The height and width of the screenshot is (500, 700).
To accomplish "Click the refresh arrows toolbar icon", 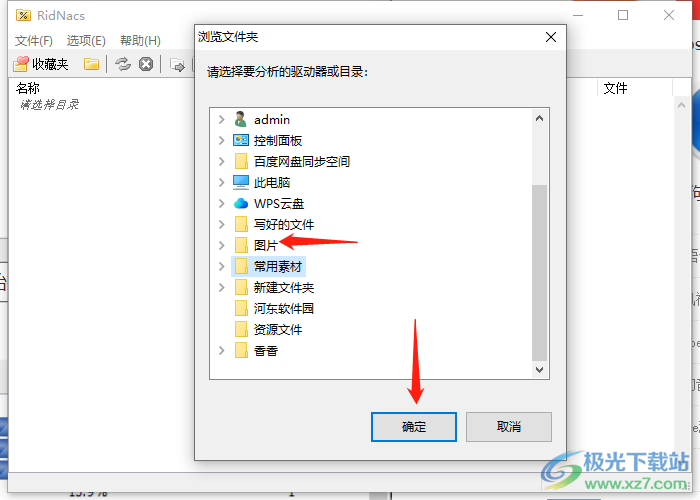I will [x=123, y=64].
